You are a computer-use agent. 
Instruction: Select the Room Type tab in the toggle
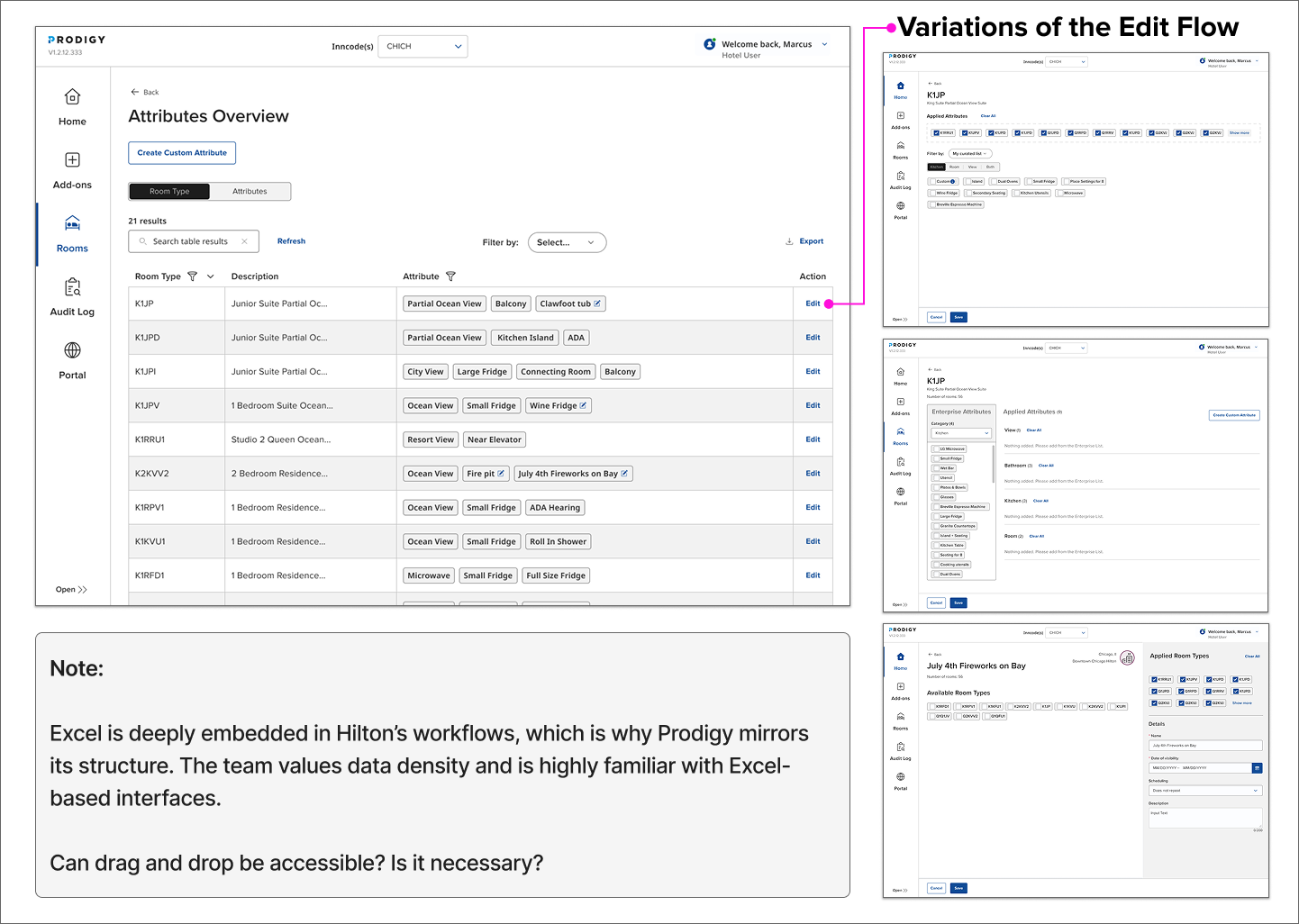(169, 191)
